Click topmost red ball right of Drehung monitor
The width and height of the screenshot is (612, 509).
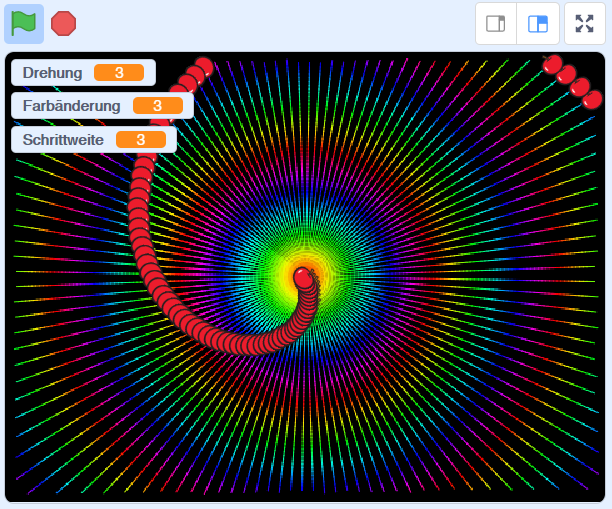[x=204, y=66]
